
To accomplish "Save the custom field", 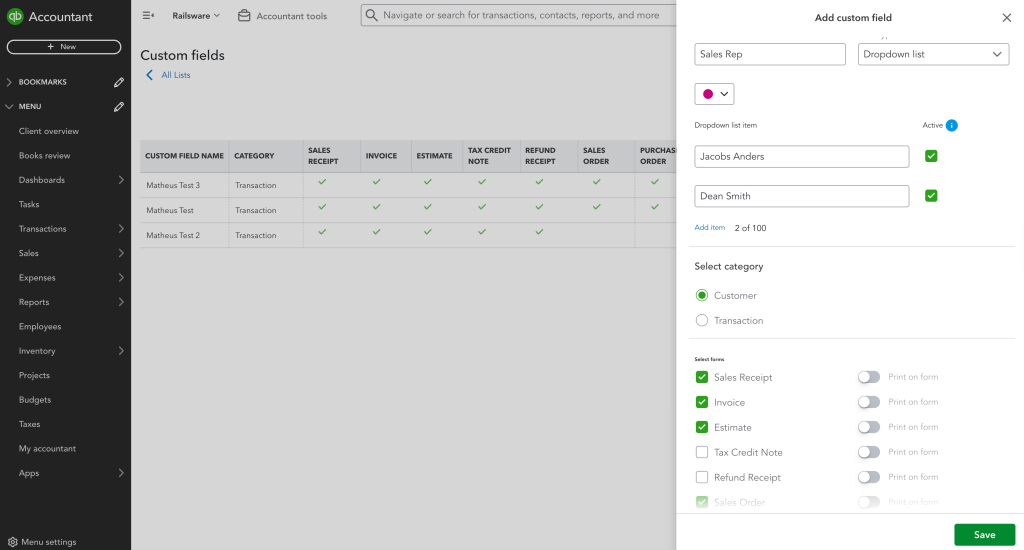I will [984, 535].
